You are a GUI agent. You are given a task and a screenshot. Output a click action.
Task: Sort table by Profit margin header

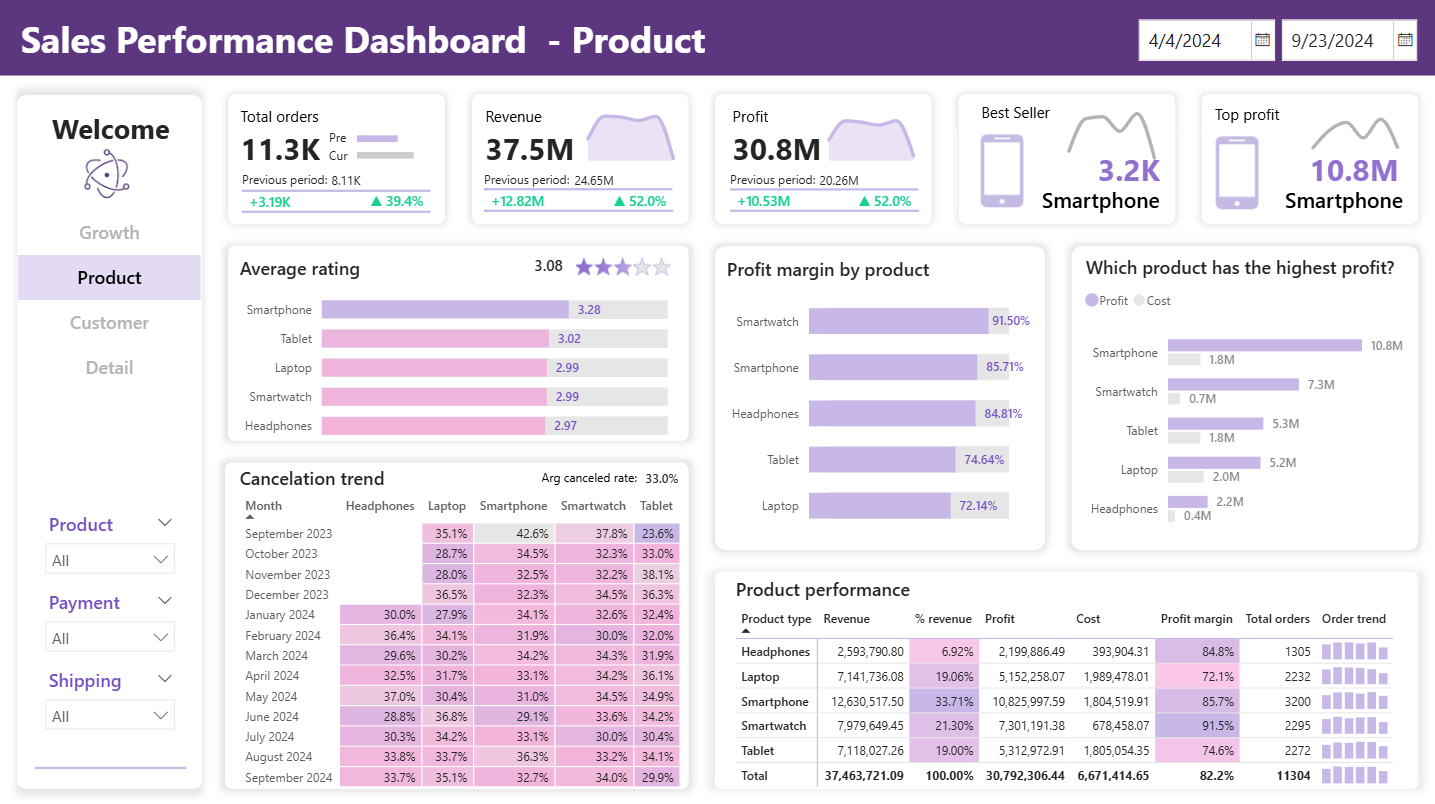(x=1196, y=619)
